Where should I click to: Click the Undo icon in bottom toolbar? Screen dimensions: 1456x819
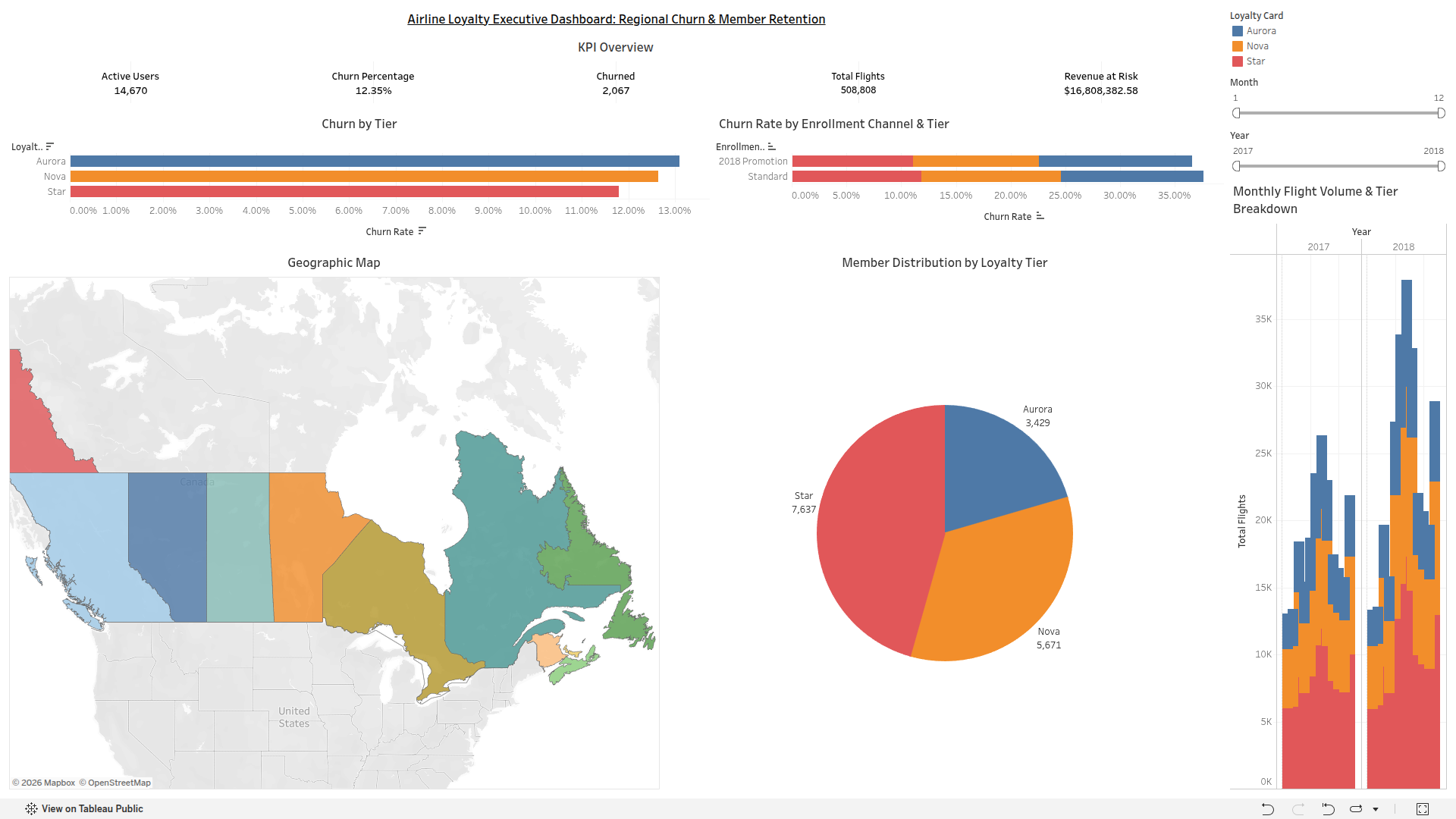tap(1267, 809)
